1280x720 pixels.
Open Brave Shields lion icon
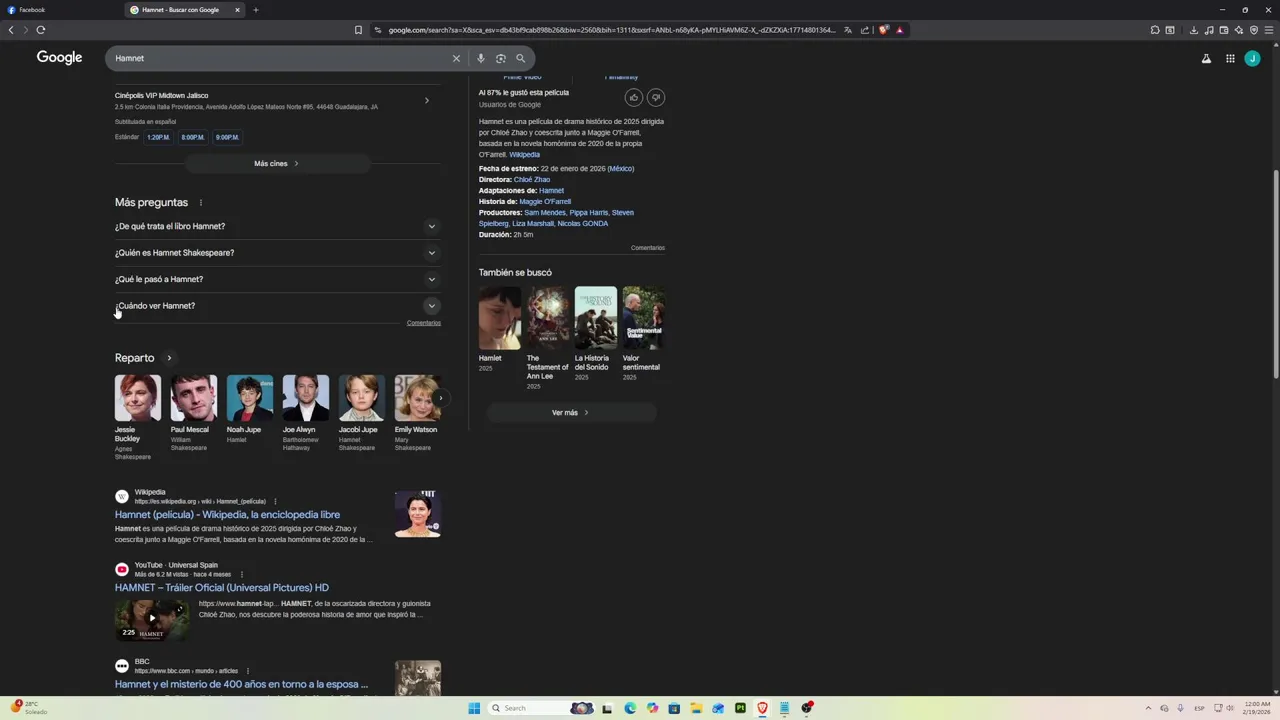click(x=884, y=30)
